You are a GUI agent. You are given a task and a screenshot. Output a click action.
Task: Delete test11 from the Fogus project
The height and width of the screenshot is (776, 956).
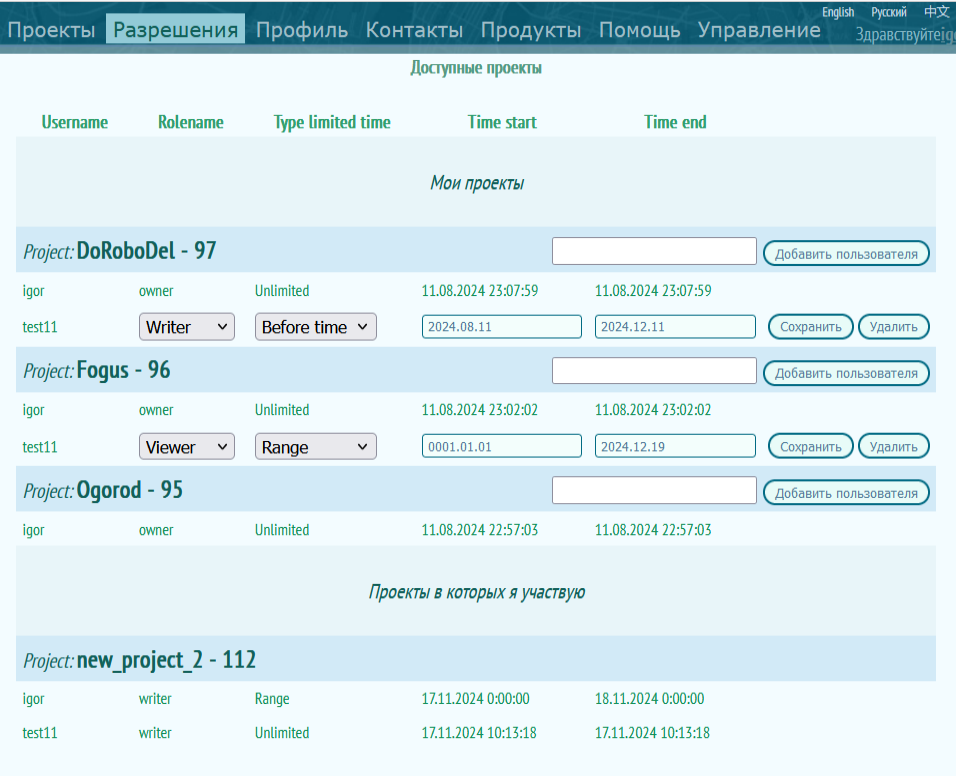pyautogui.click(x=894, y=447)
